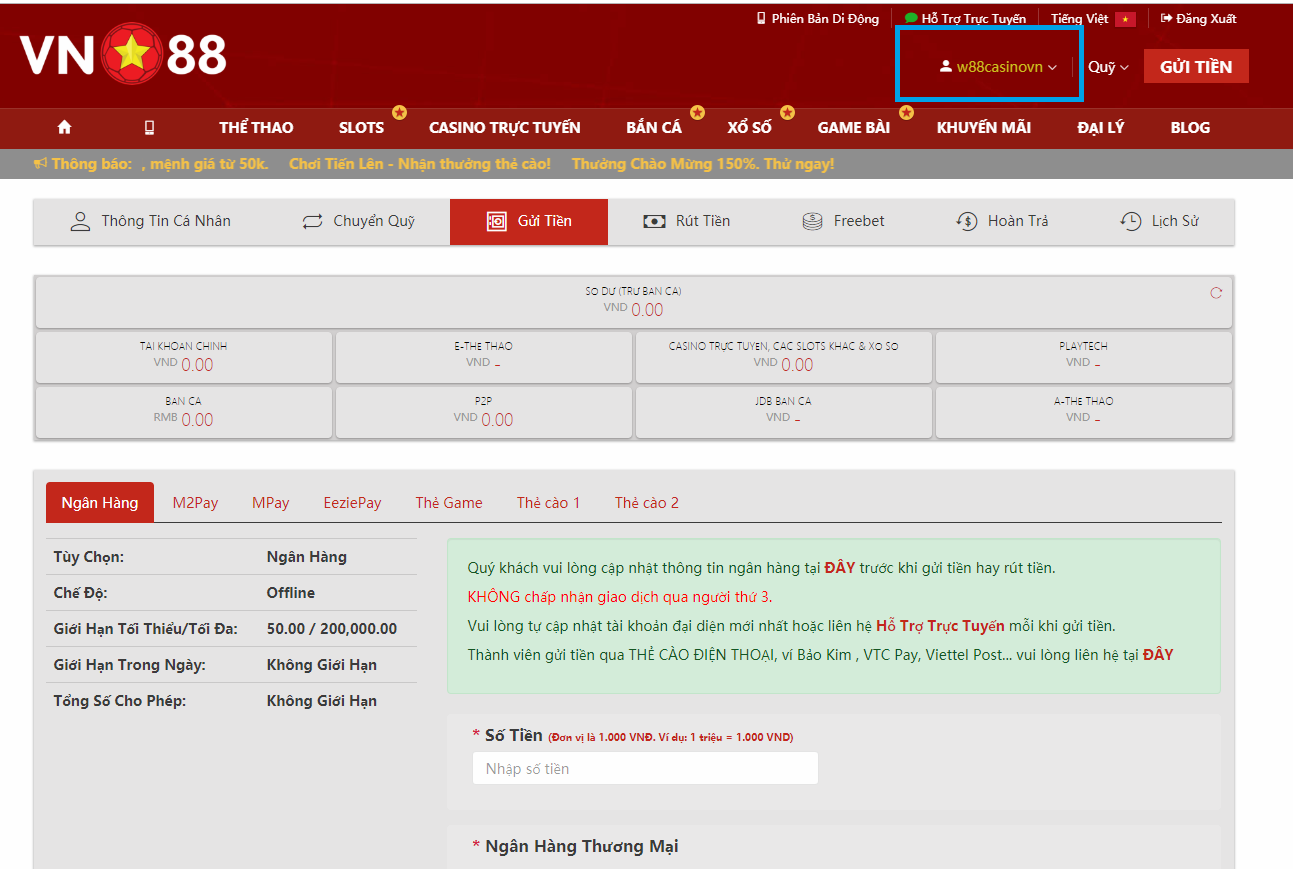Open THỂ THAO menu
Screen dimensions: 1293x869
pyautogui.click(x=256, y=127)
